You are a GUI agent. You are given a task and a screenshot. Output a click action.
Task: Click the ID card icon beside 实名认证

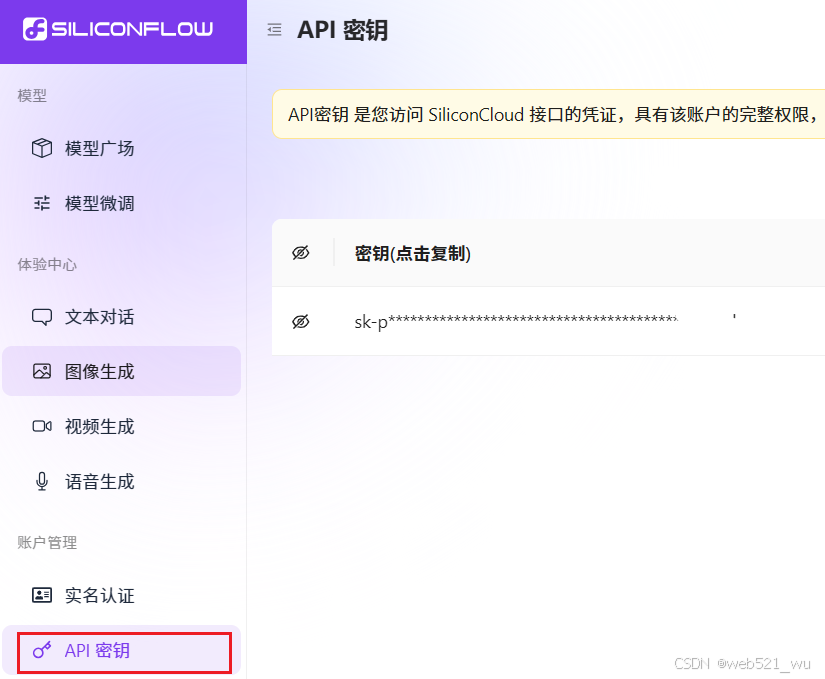tap(42, 595)
